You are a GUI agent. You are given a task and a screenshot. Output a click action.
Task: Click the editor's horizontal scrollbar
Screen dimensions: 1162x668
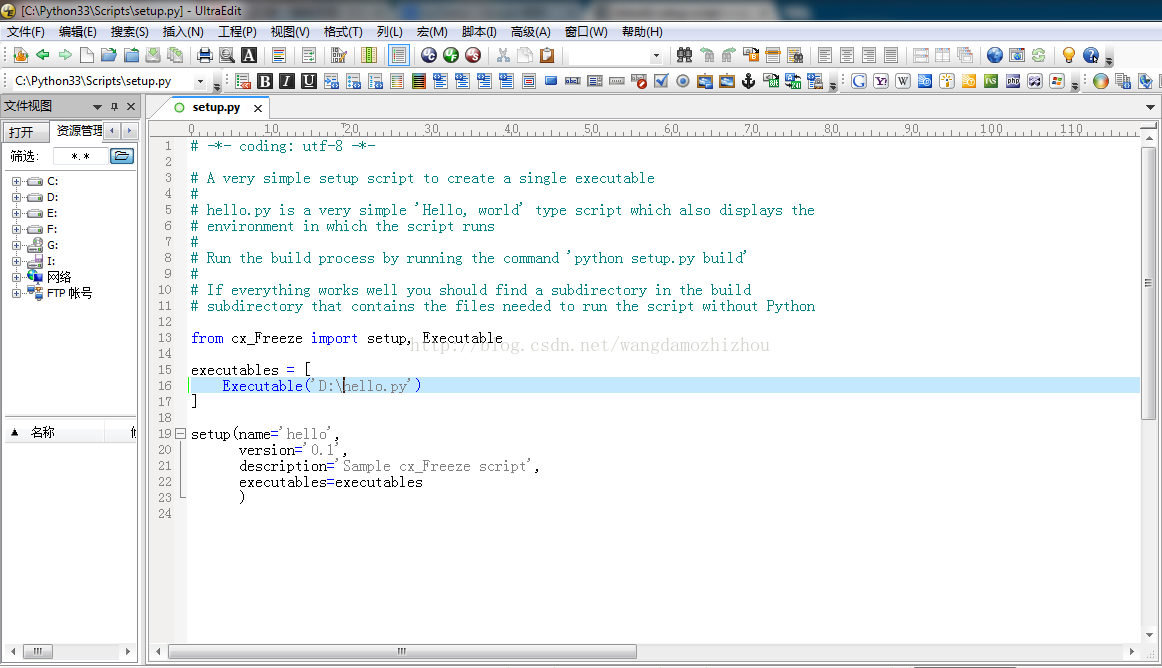400,651
